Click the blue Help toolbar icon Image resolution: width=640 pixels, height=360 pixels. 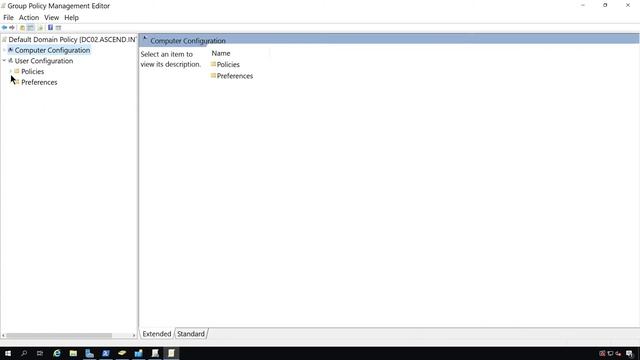click(x=50, y=28)
